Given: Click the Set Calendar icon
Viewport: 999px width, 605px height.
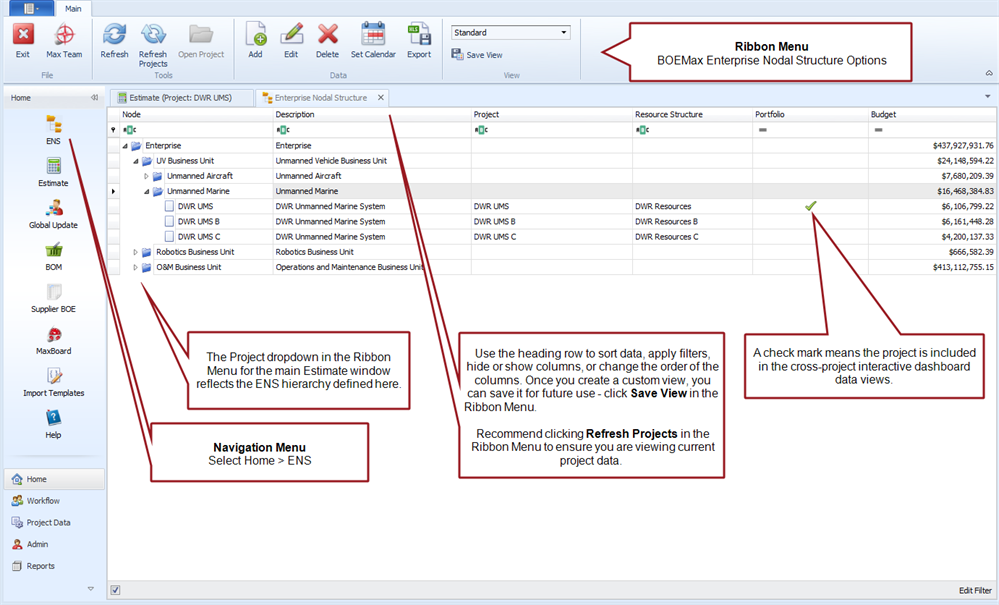Looking at the screenshot, I should [373, 40].
